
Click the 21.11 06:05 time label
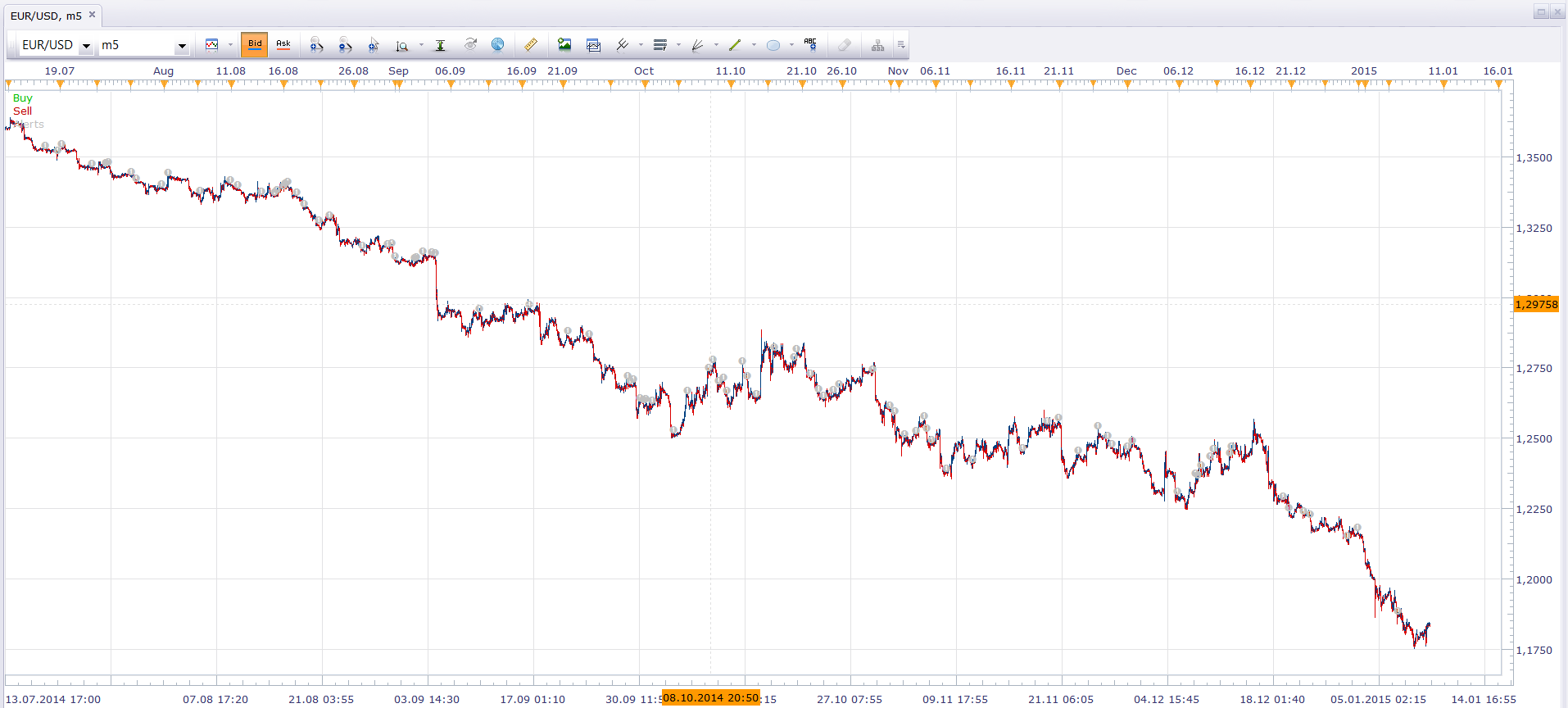click(x=1061, y=699)
